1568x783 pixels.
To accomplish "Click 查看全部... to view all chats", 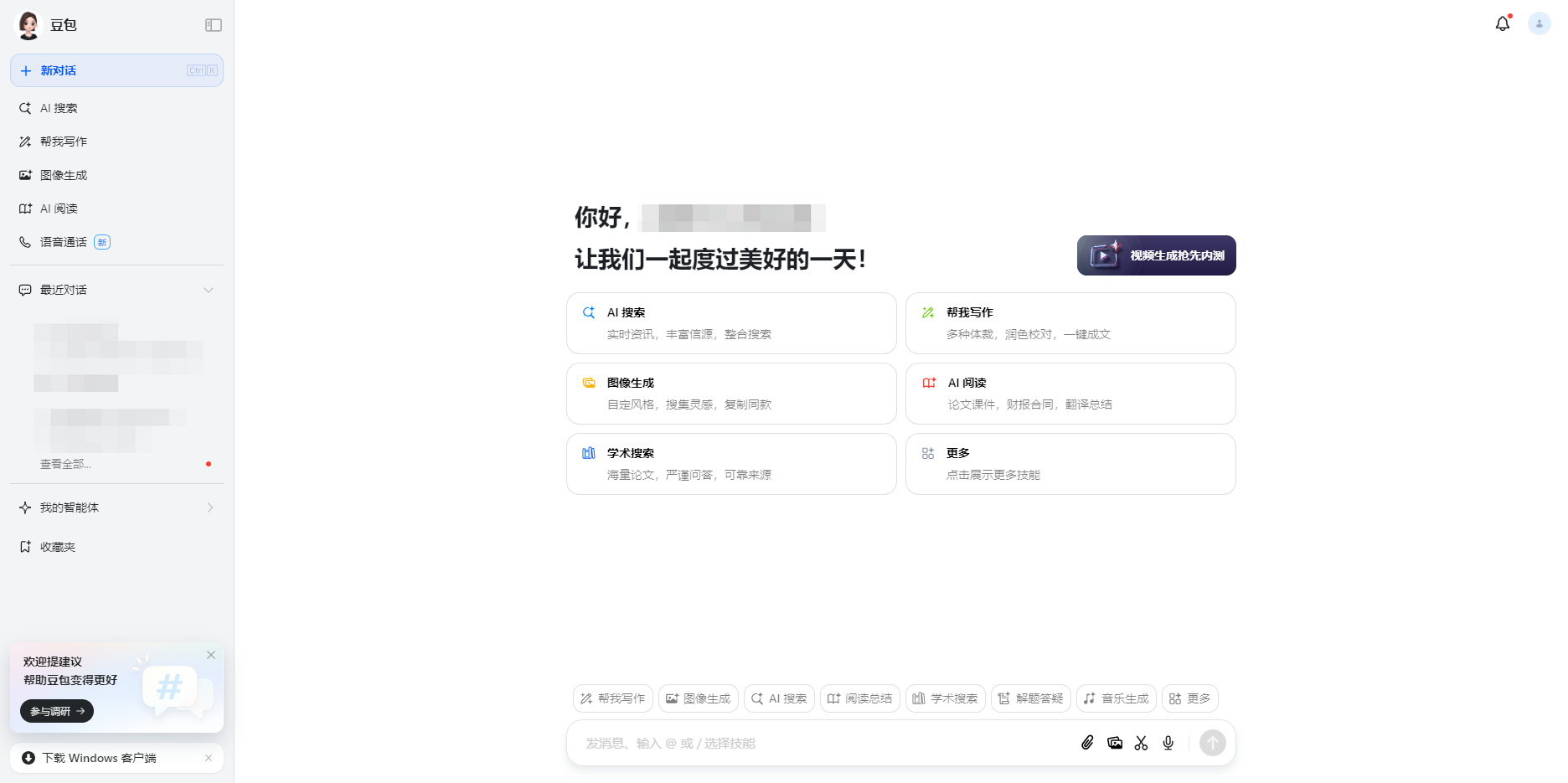I will pos(65,464).
